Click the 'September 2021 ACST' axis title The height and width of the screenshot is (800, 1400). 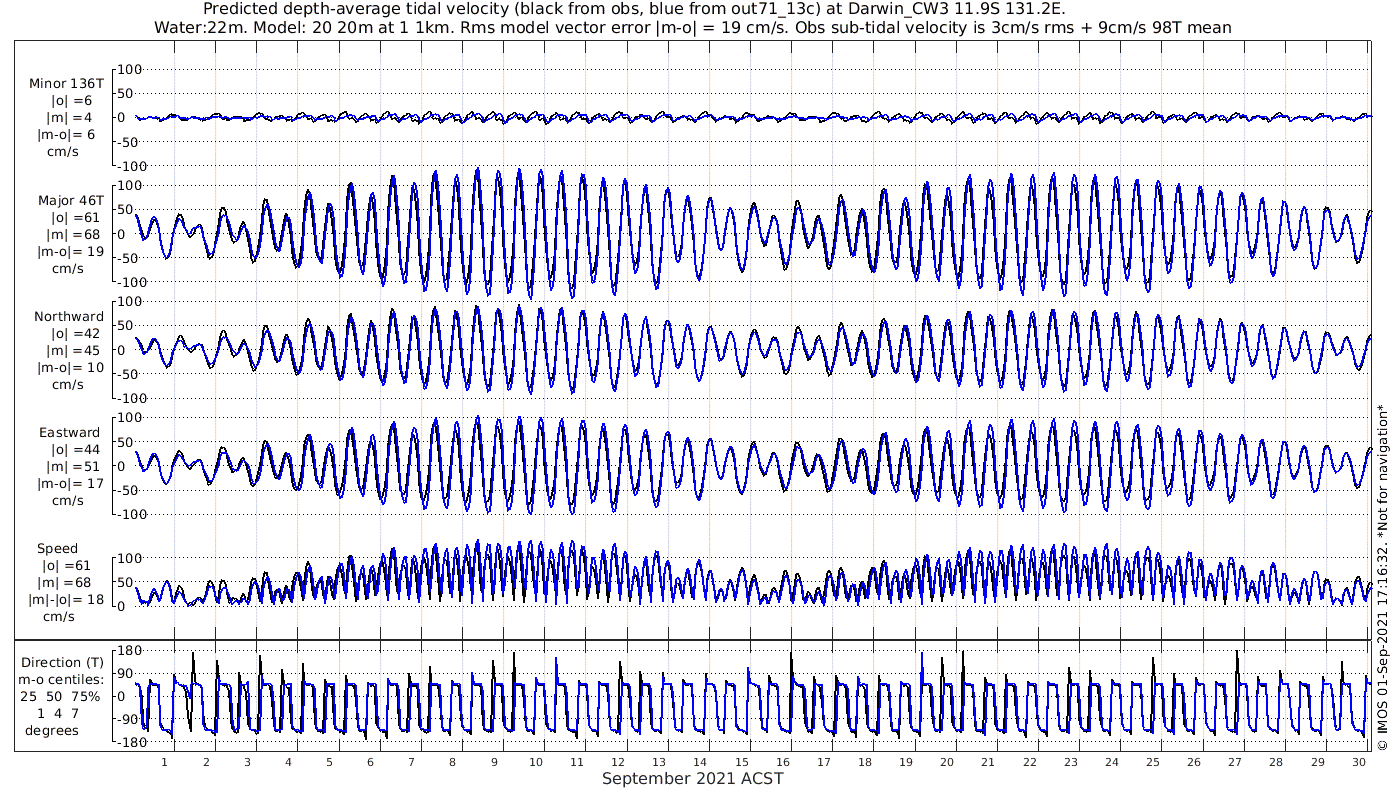693,779
